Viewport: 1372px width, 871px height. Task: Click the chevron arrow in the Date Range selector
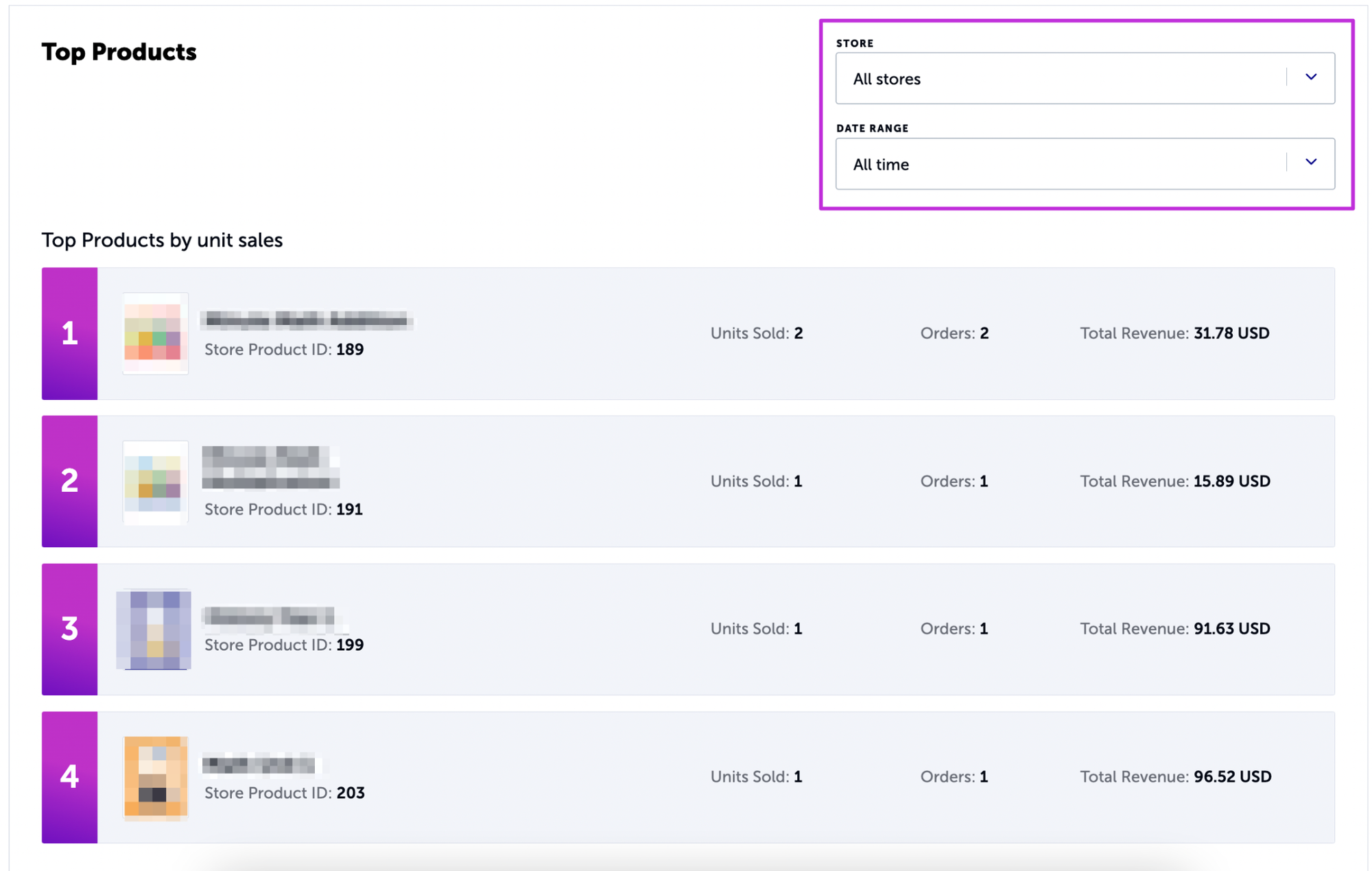(1311, 162)
